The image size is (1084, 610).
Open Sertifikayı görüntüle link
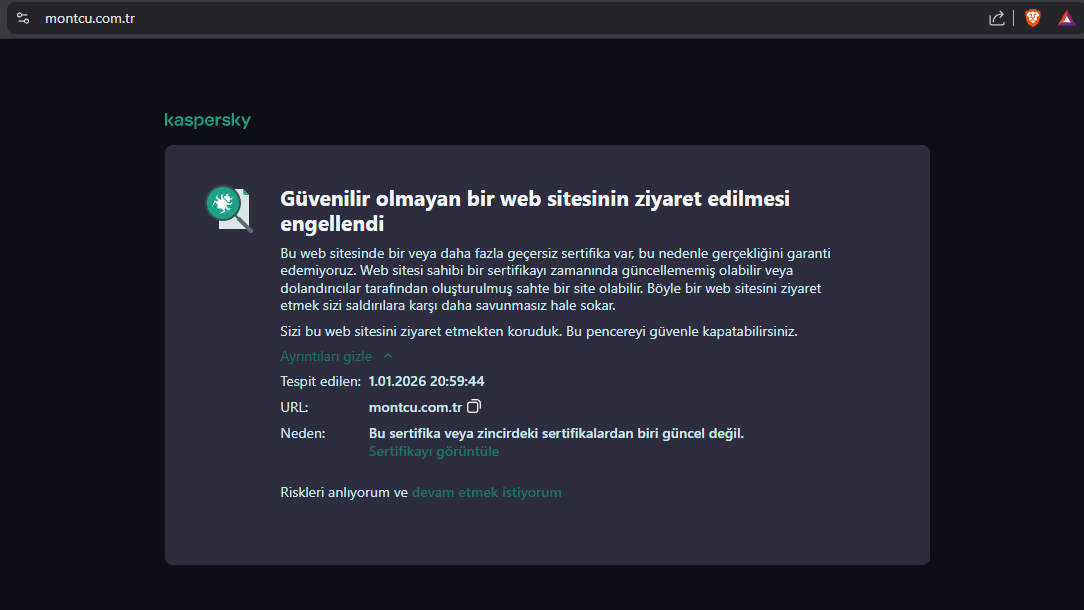pyautogui.click(x=433, y=451)
